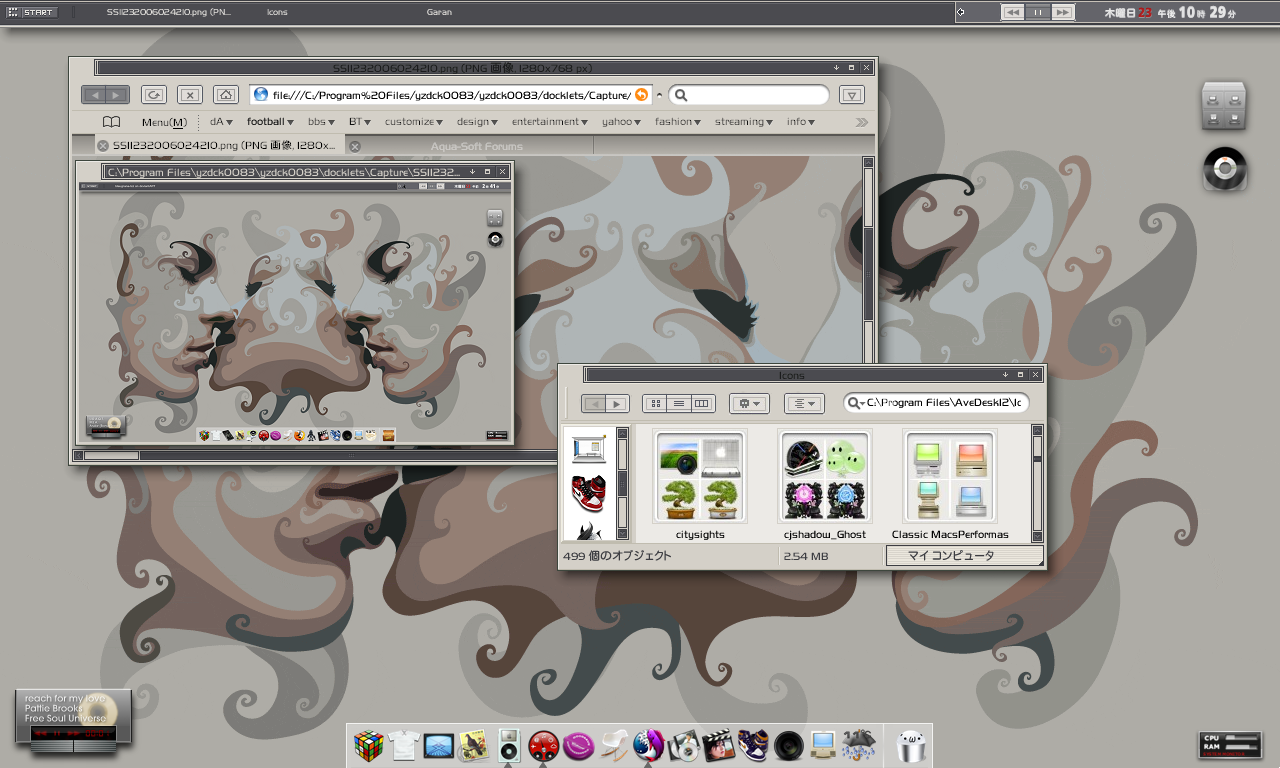
Task: Click the CPU RAM monitor widget
Action: [1230, 745]
